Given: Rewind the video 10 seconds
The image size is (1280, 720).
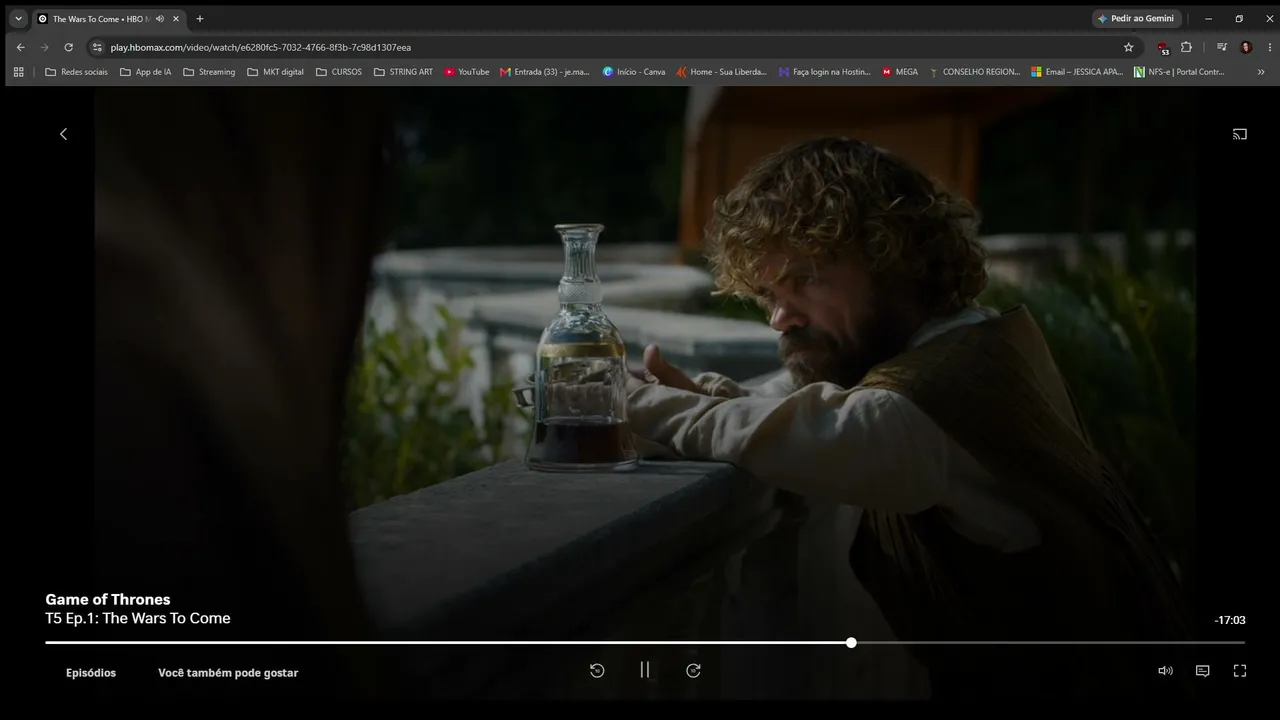Looking at the screenshot, I should tap(597, 671).
